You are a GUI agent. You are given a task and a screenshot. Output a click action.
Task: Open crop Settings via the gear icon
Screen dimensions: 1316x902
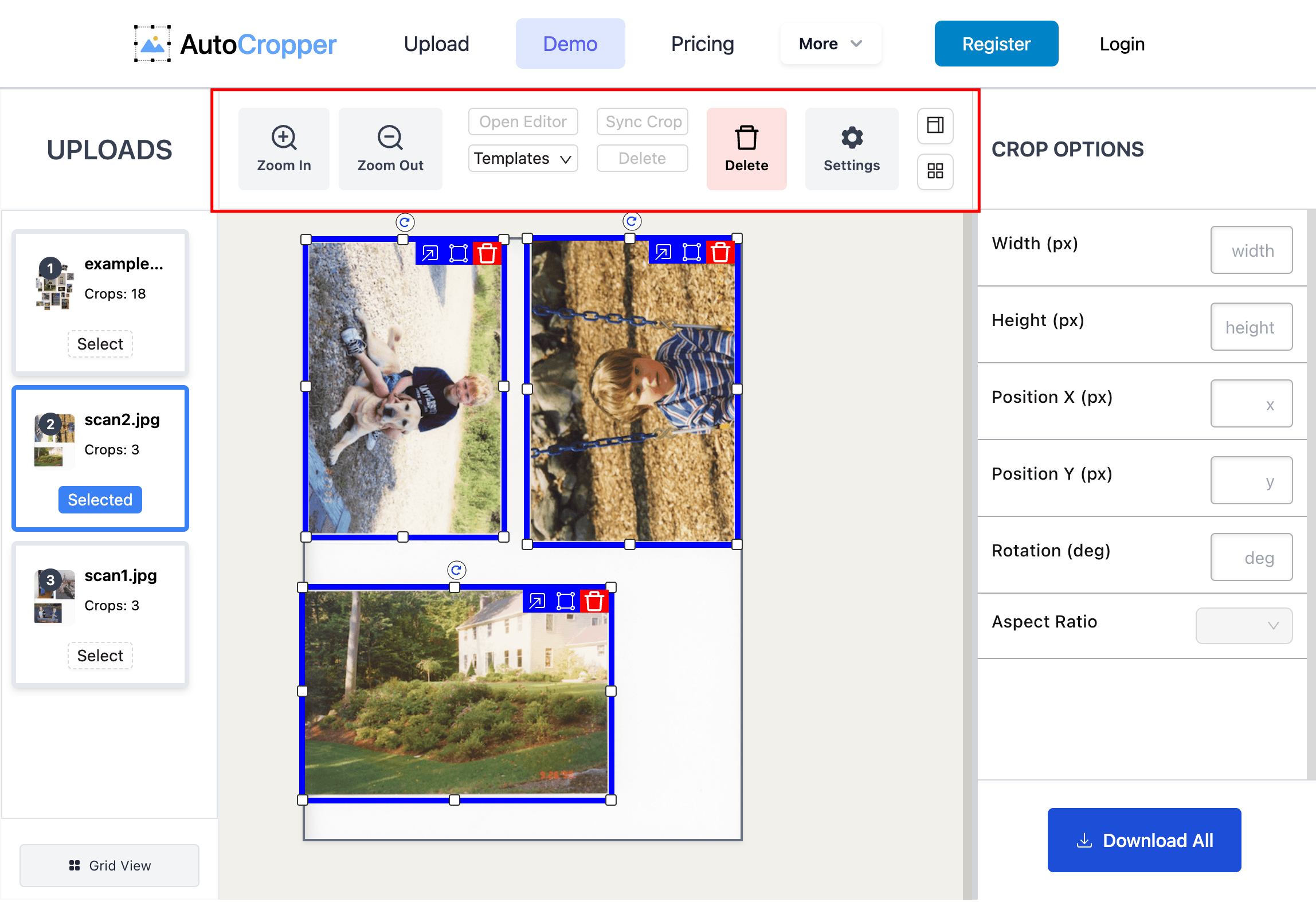click(x=851, y=148)
